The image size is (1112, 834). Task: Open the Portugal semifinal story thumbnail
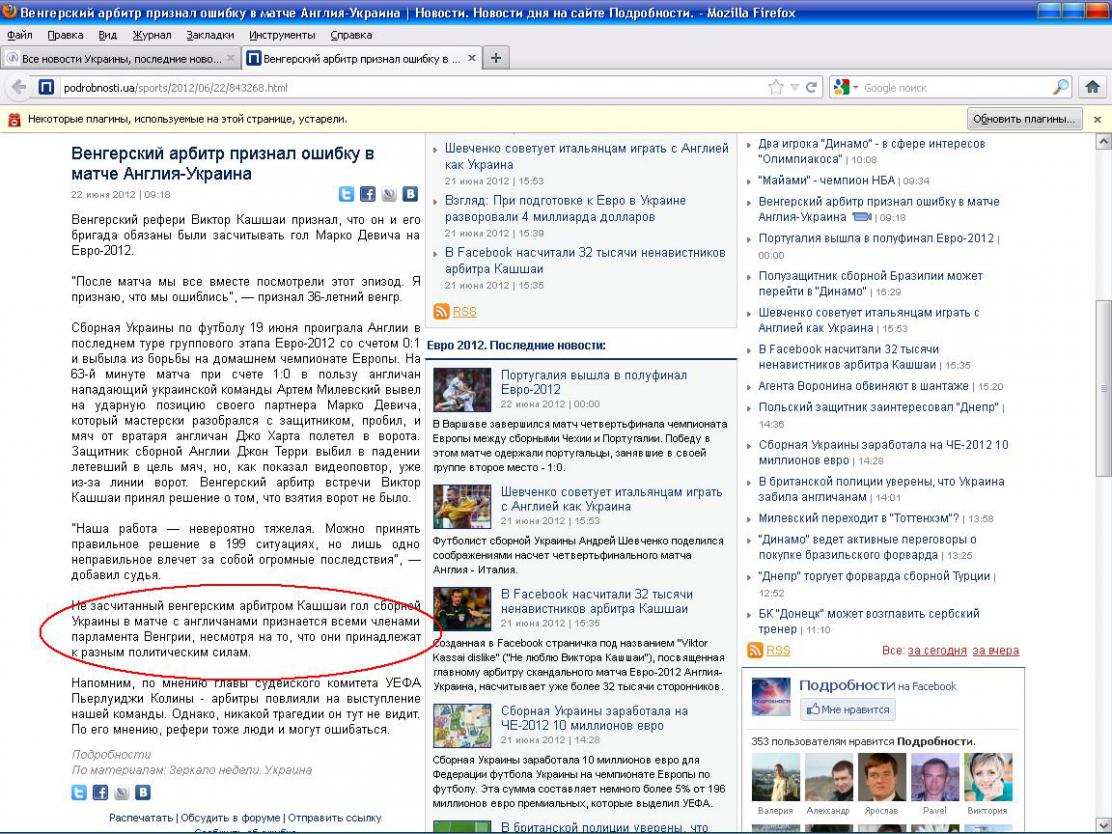coord(462,389)
